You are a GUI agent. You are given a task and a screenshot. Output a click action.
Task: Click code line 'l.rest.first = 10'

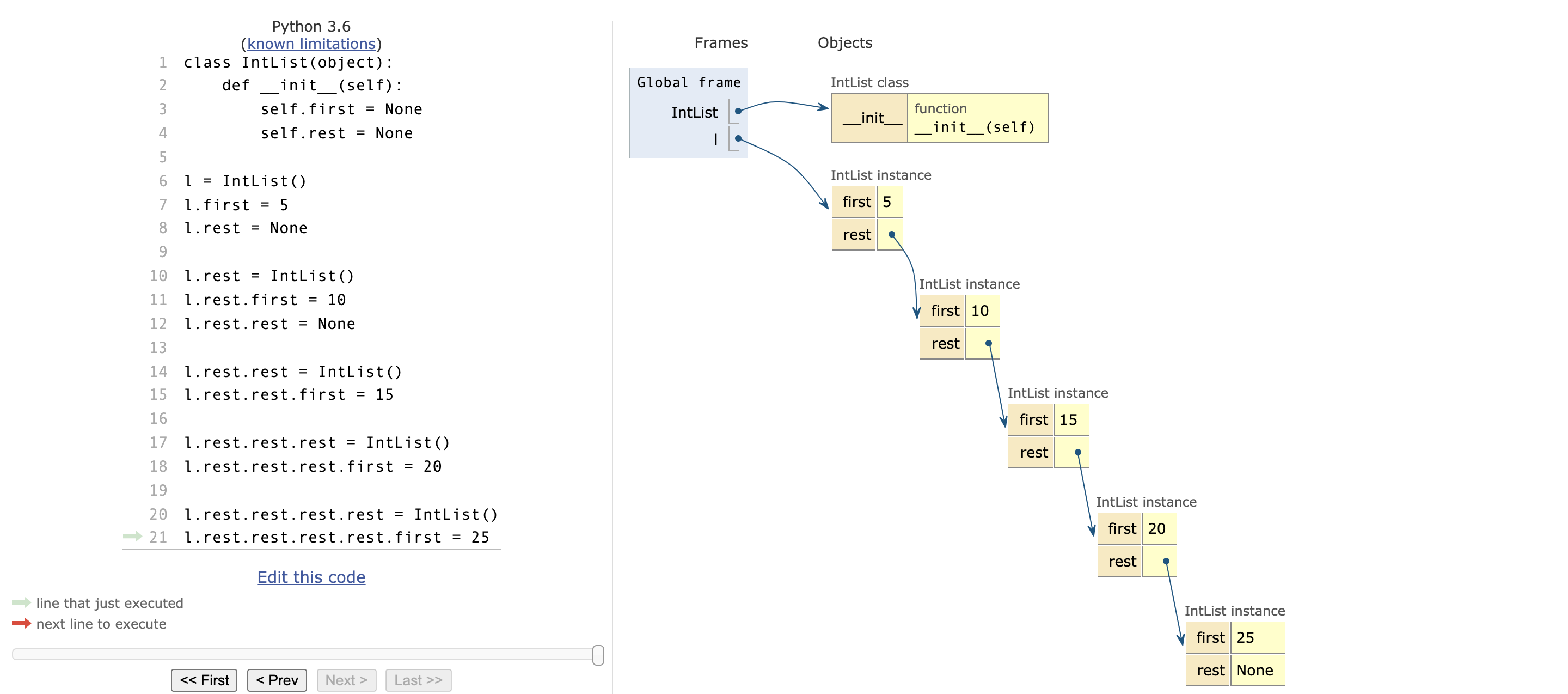(x=265, y=300)
